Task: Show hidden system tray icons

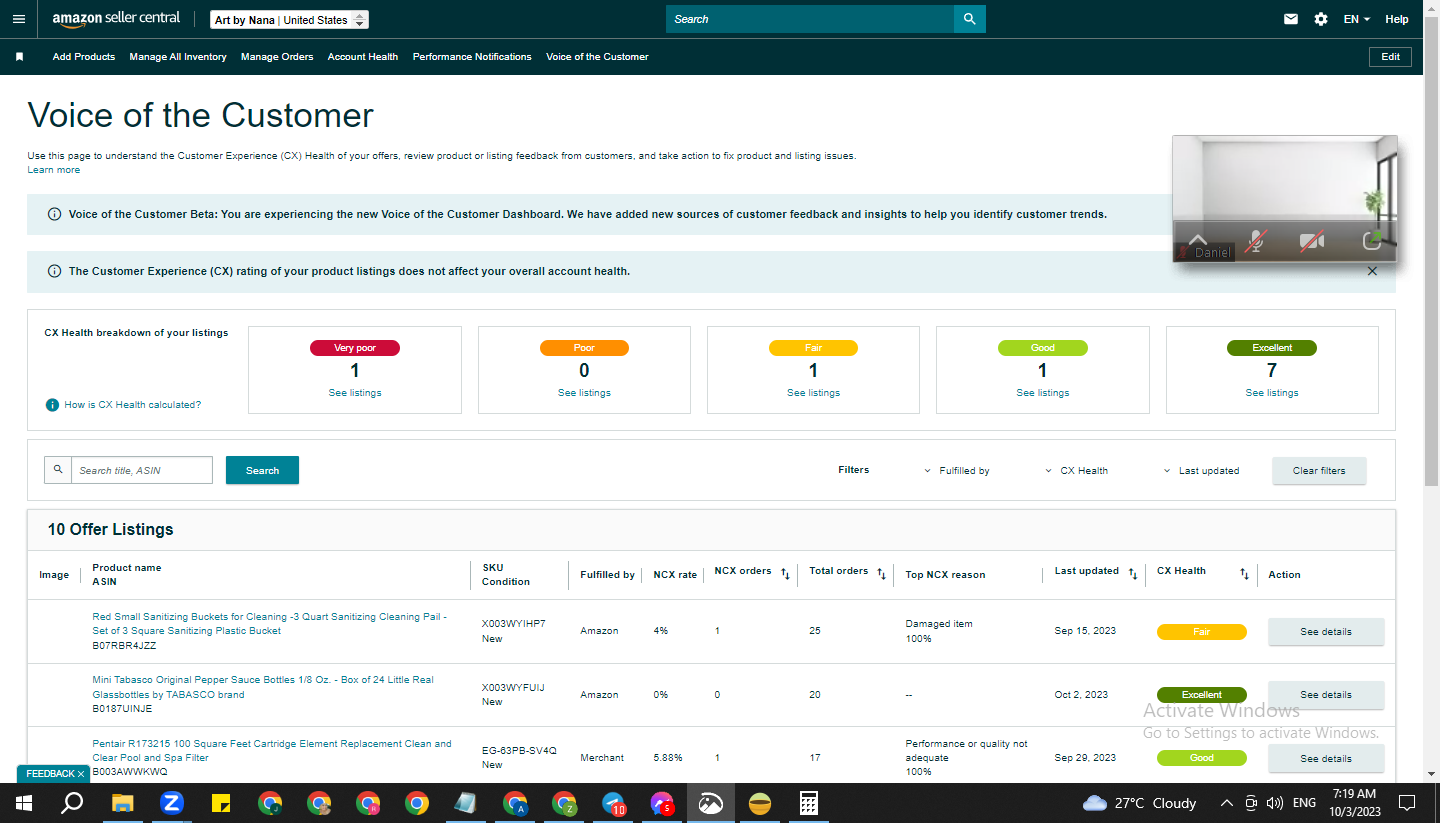Action: (x=1227, y=803)
